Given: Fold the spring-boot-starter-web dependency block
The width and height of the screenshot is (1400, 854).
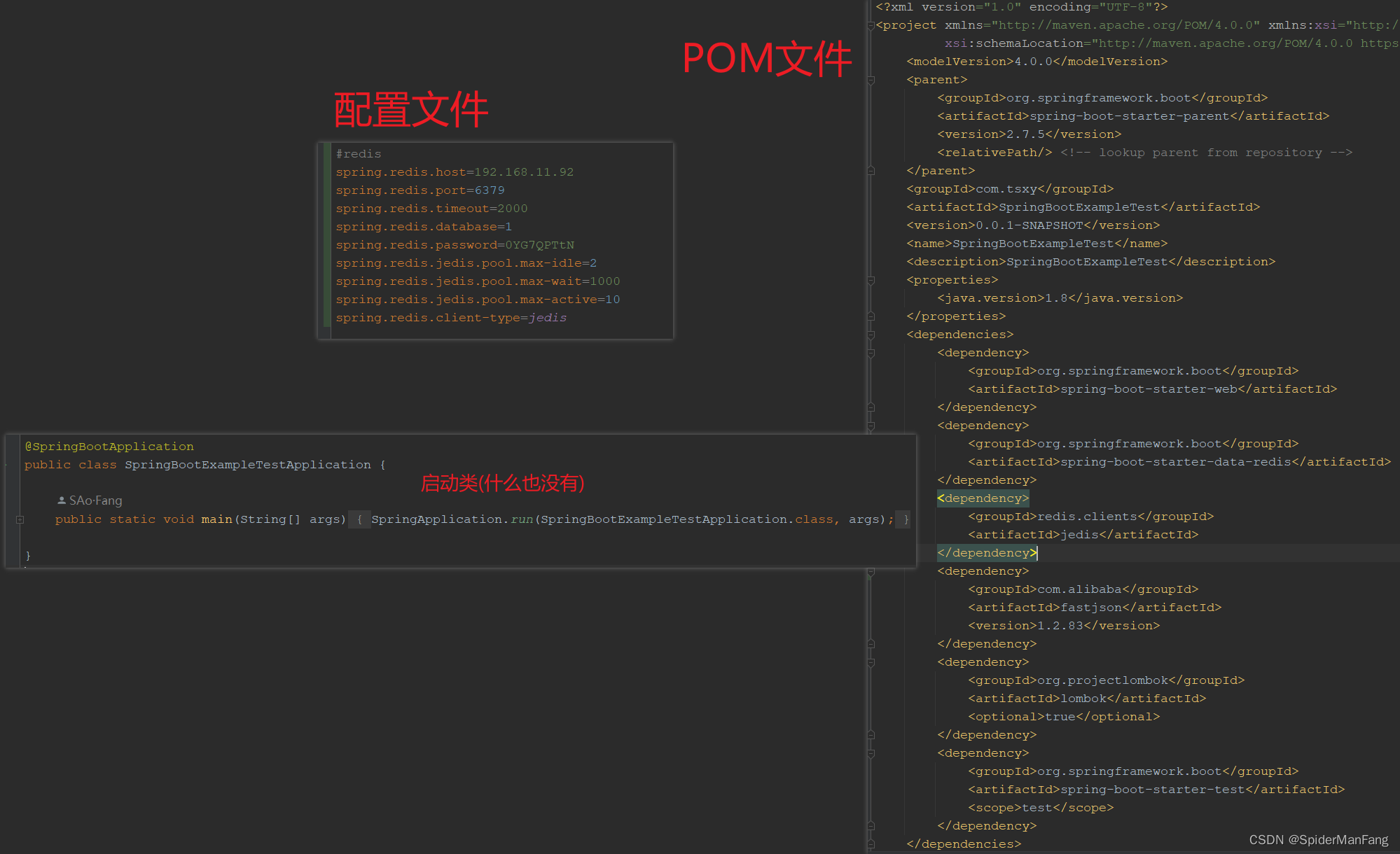Looking at the screenshot, I should click(x=871, y=353).
